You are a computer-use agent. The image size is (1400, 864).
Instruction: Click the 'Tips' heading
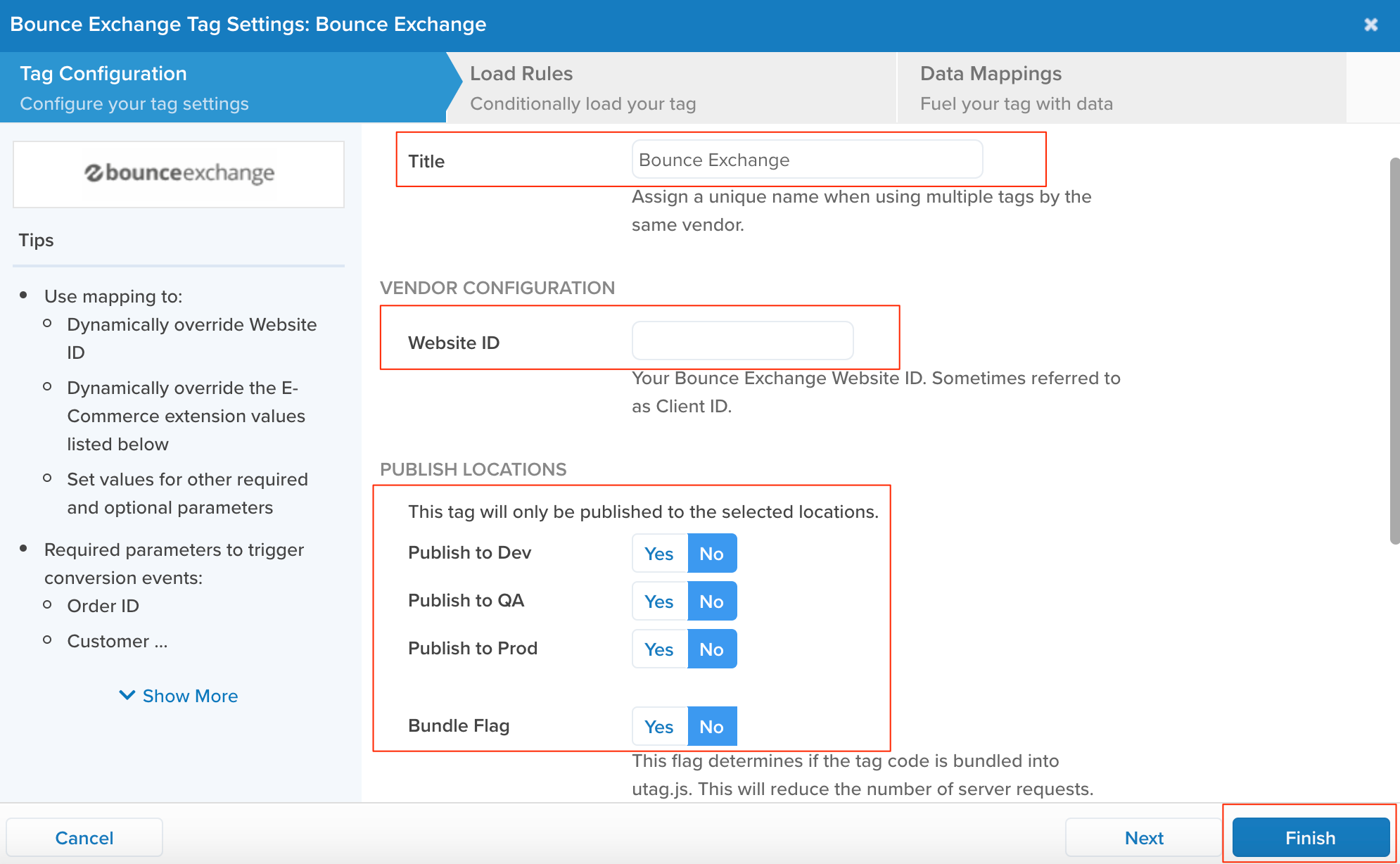[36, 240]
